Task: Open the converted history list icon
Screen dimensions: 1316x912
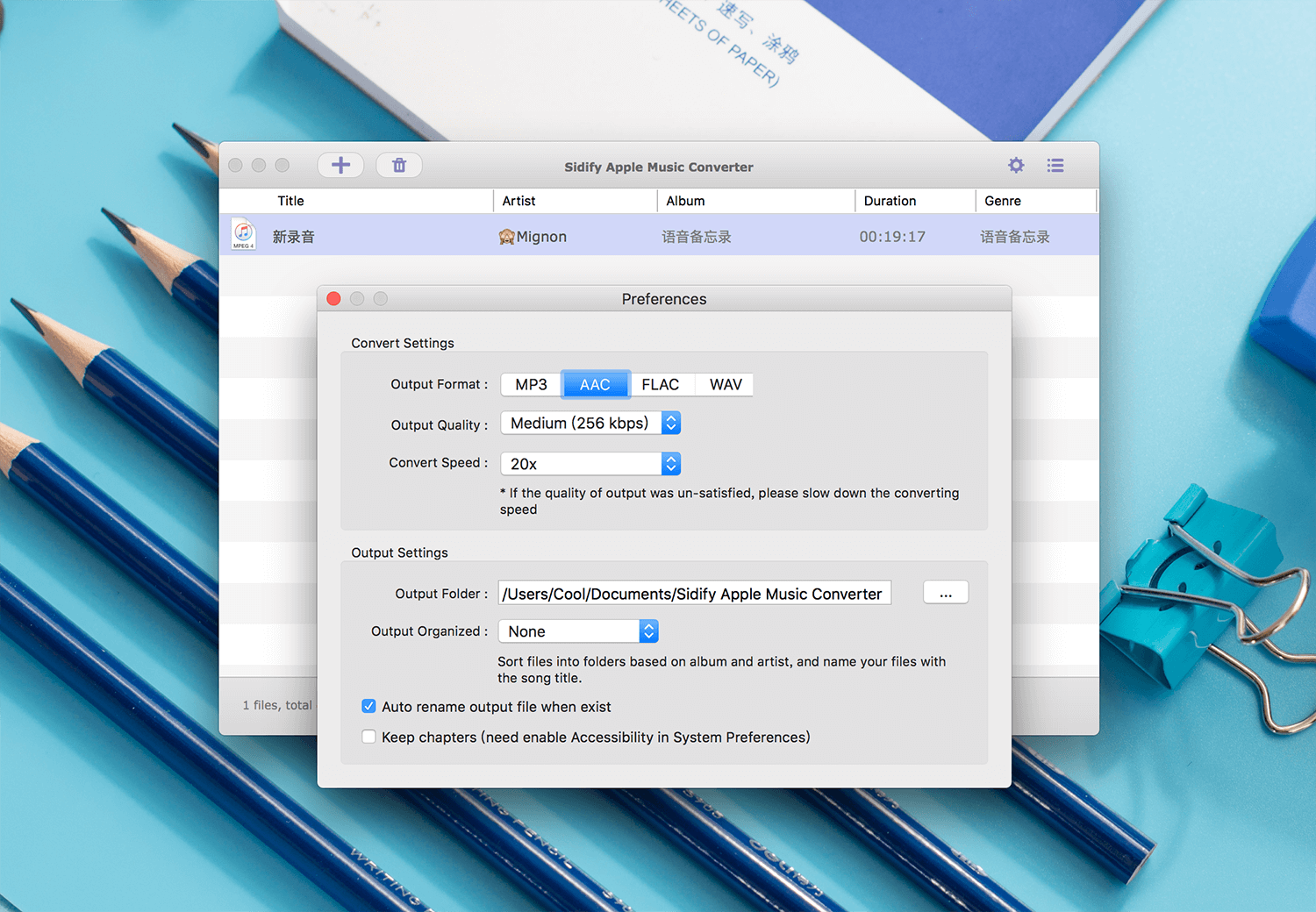Action: pos(1055,165)
